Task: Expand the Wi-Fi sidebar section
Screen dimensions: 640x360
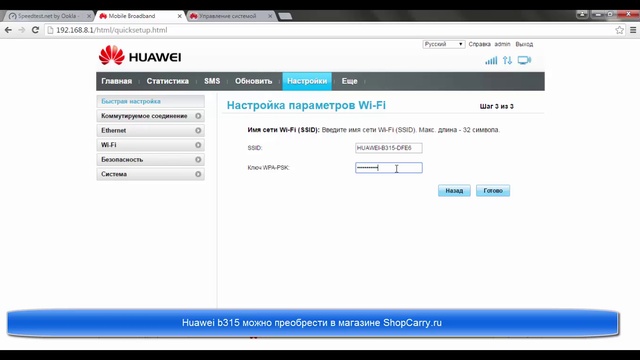Action: 151,145
